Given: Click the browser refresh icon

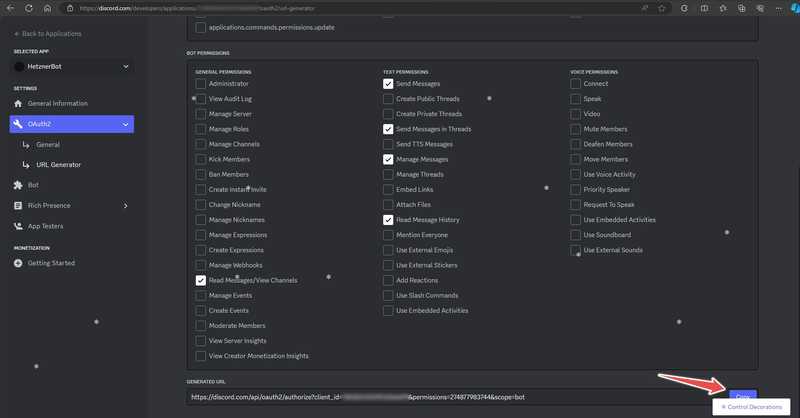Looking at the screenshot, I should tap(29, 8).
